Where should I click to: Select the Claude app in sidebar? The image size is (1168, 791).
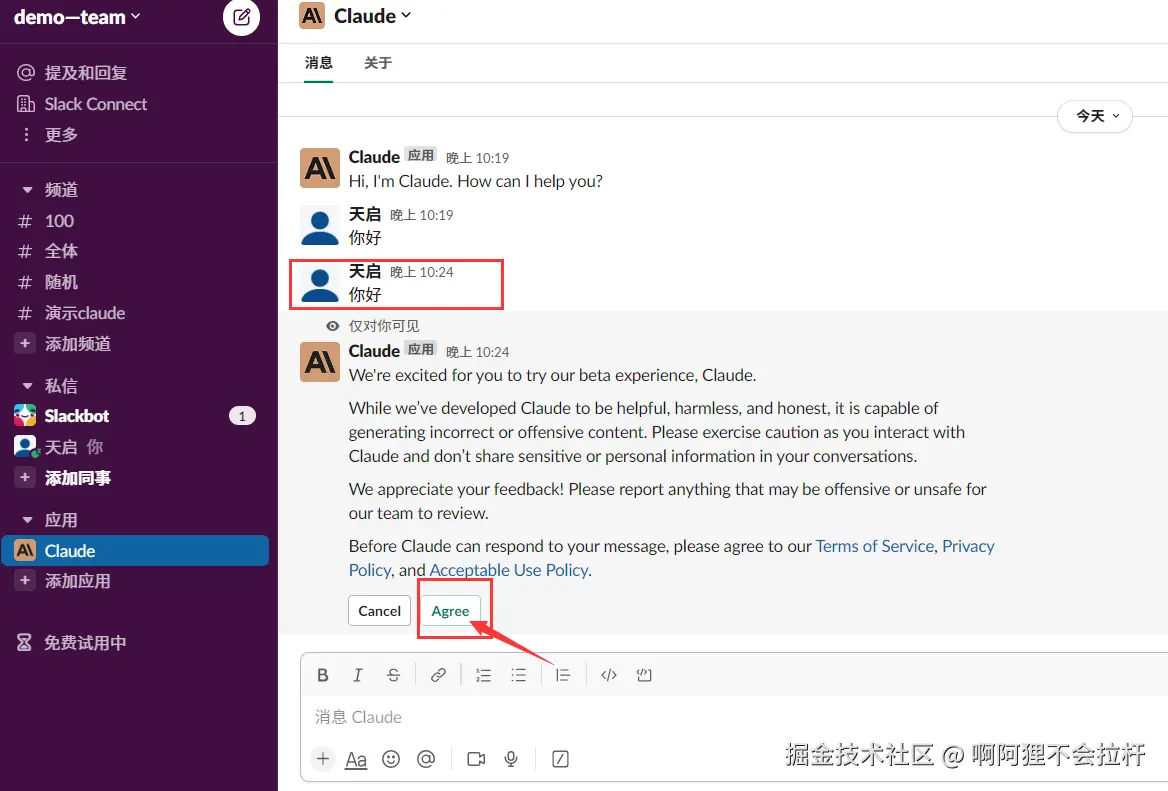[x=135, y=550]
